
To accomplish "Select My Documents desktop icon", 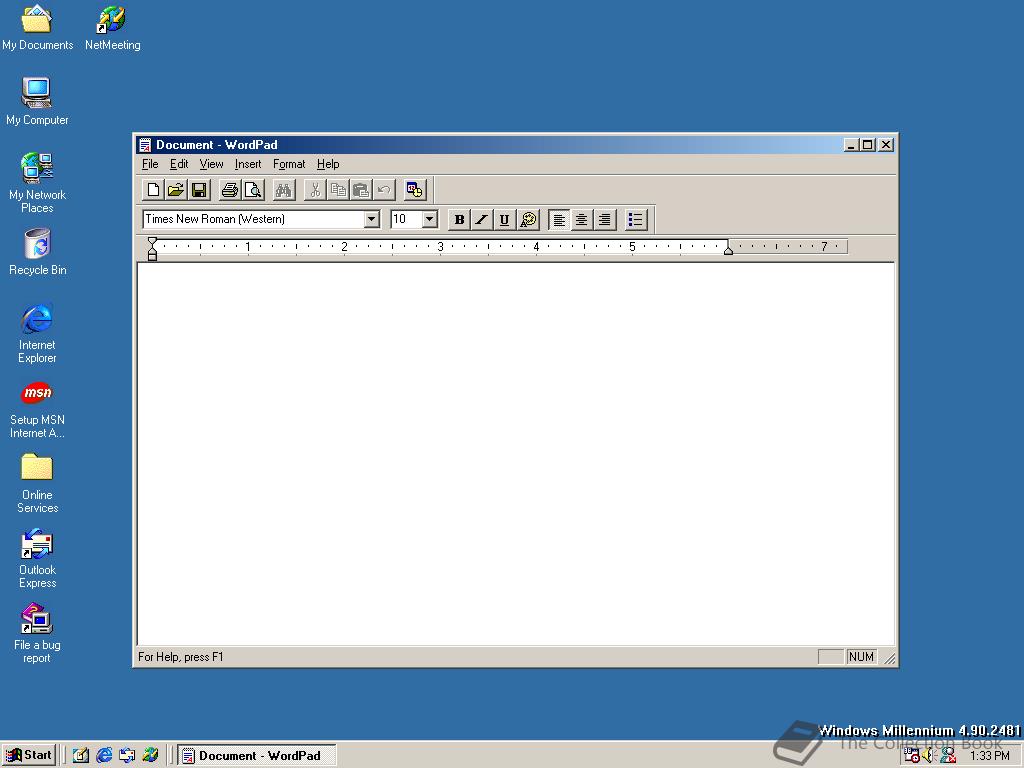I will coord(37,27).
